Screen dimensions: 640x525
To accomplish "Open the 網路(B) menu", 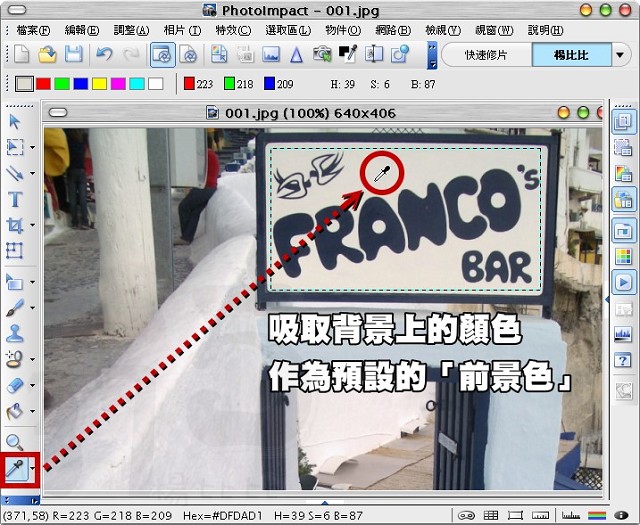I will point(393,30).
